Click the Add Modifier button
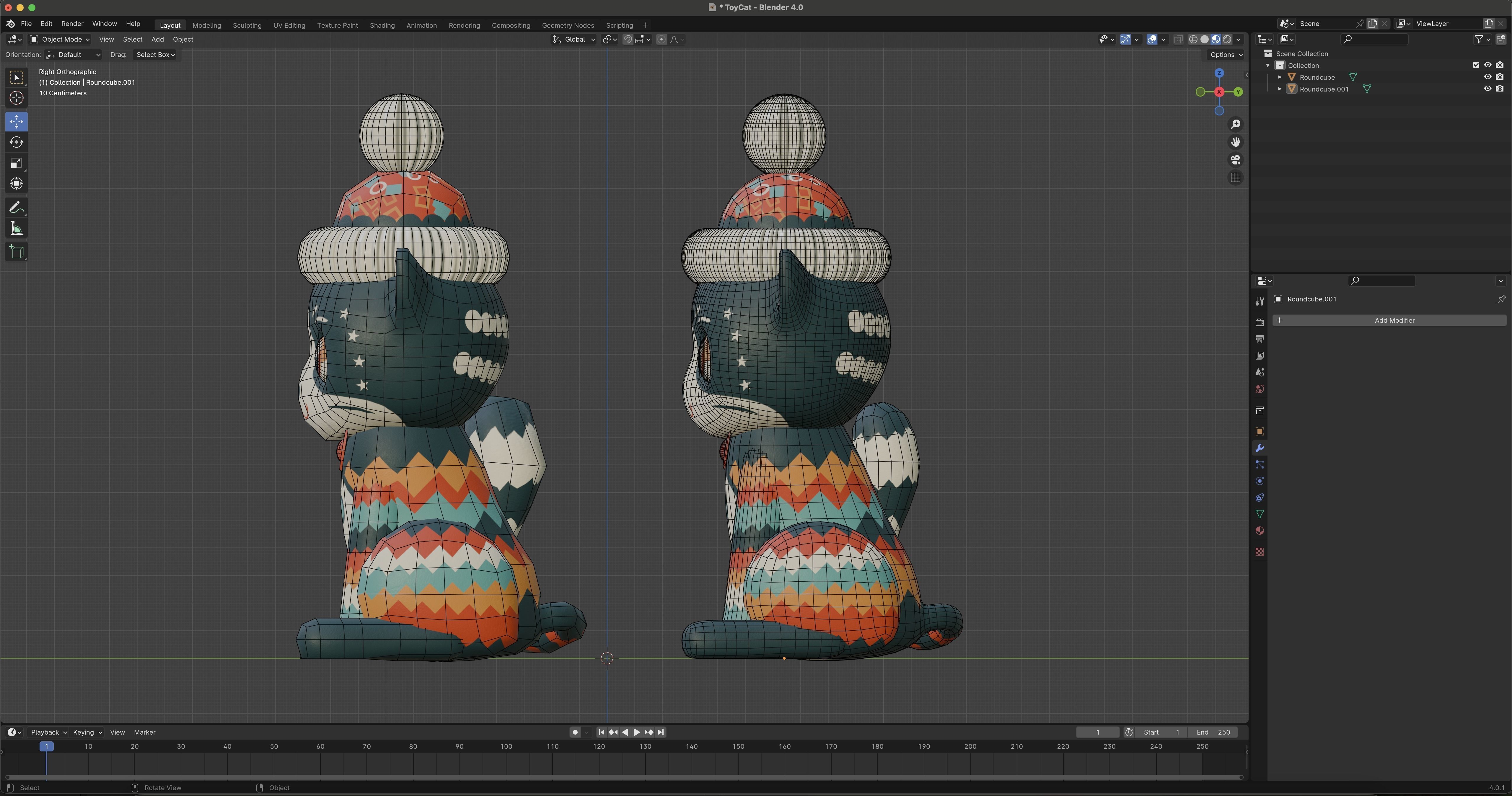The height and width of the screenshot is (796, 1512). pyautogui.click(x=1389, y=321)
